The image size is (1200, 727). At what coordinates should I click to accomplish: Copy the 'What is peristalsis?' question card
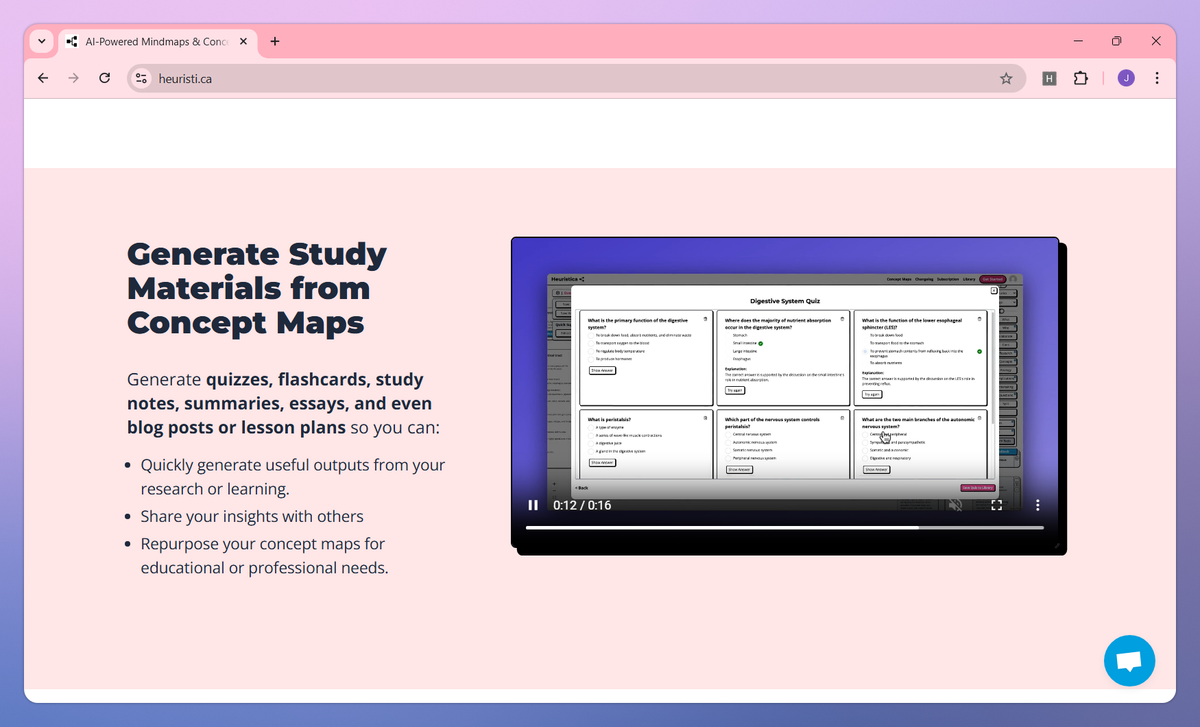(x=705, y=418)
